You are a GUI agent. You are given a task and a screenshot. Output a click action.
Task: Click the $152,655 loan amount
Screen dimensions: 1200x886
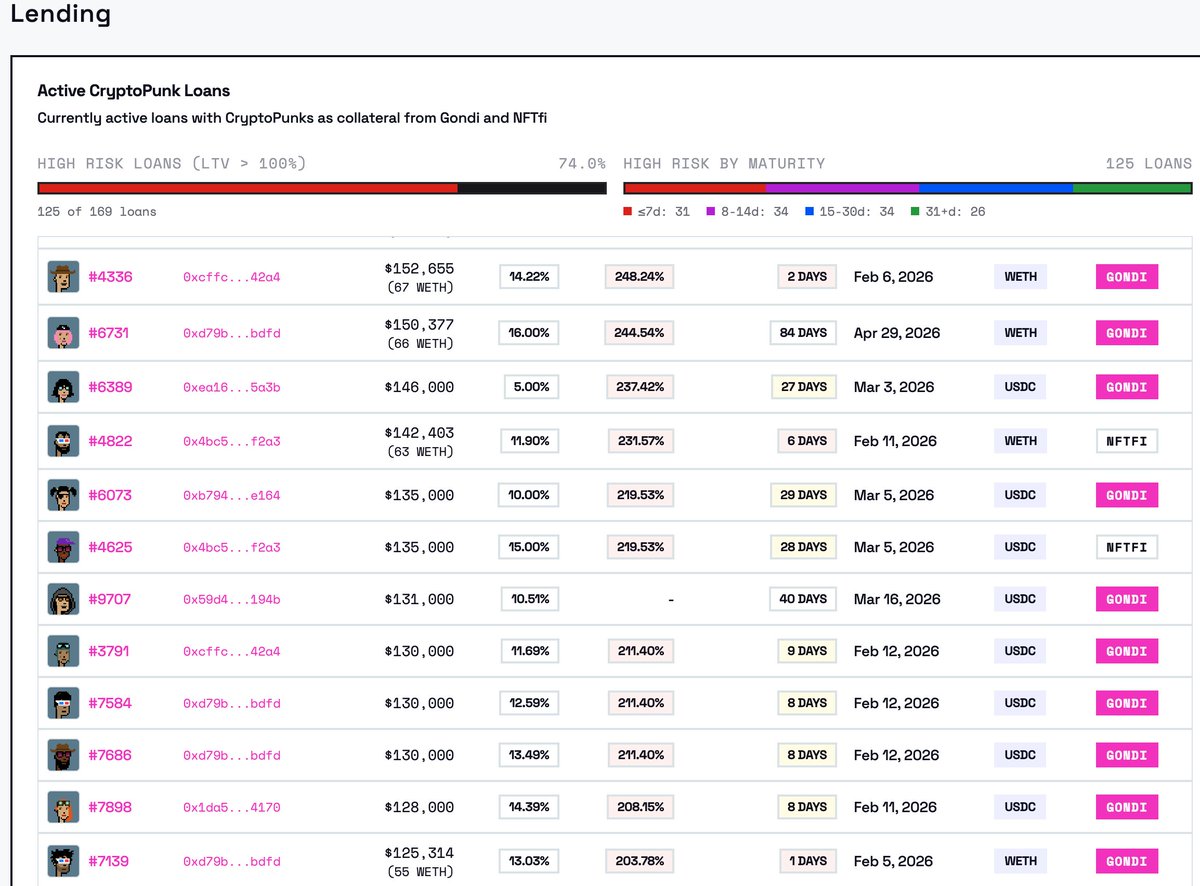coord(419,269)
